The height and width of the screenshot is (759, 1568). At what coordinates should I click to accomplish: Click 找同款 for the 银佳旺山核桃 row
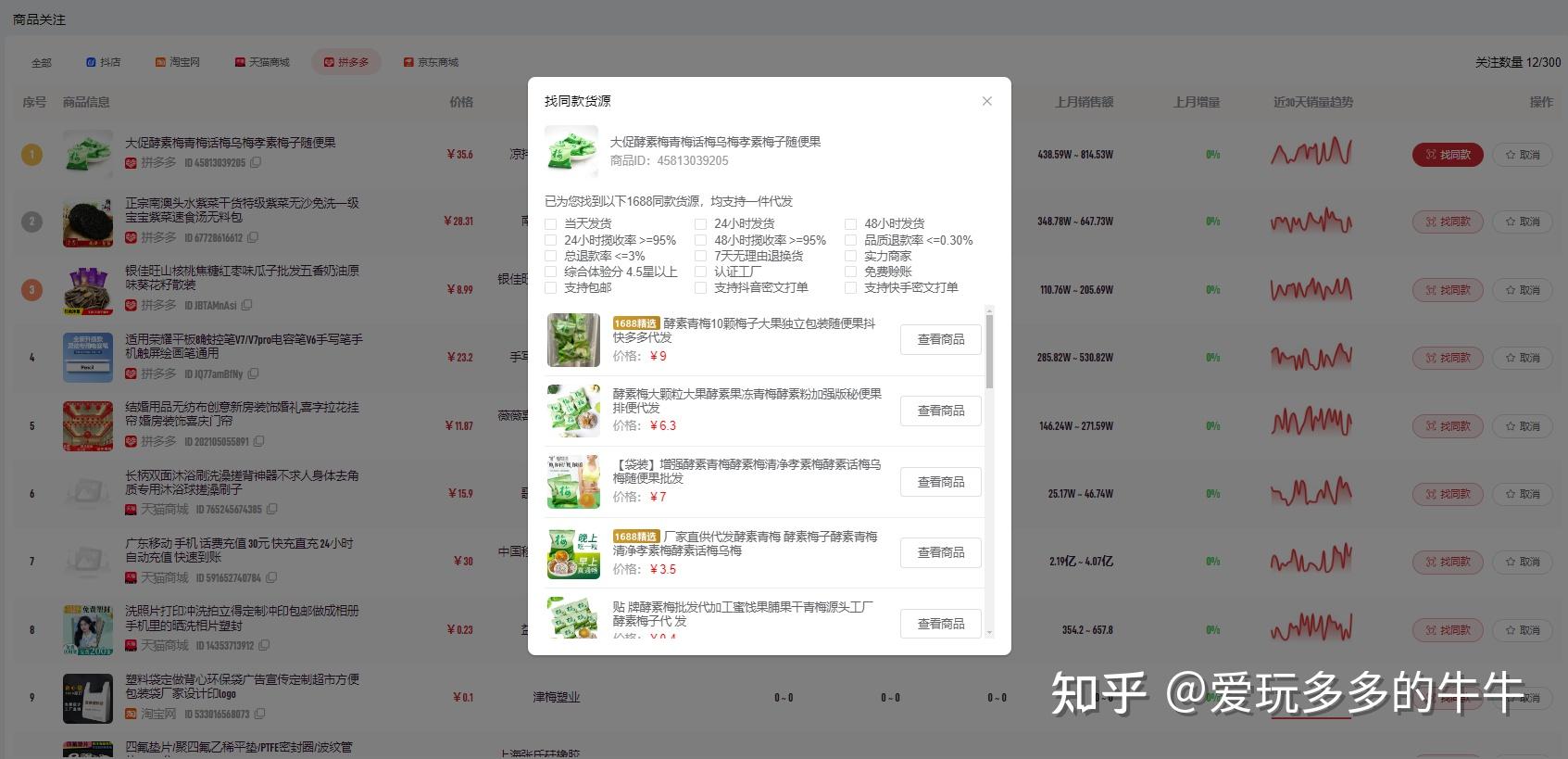1448,290
